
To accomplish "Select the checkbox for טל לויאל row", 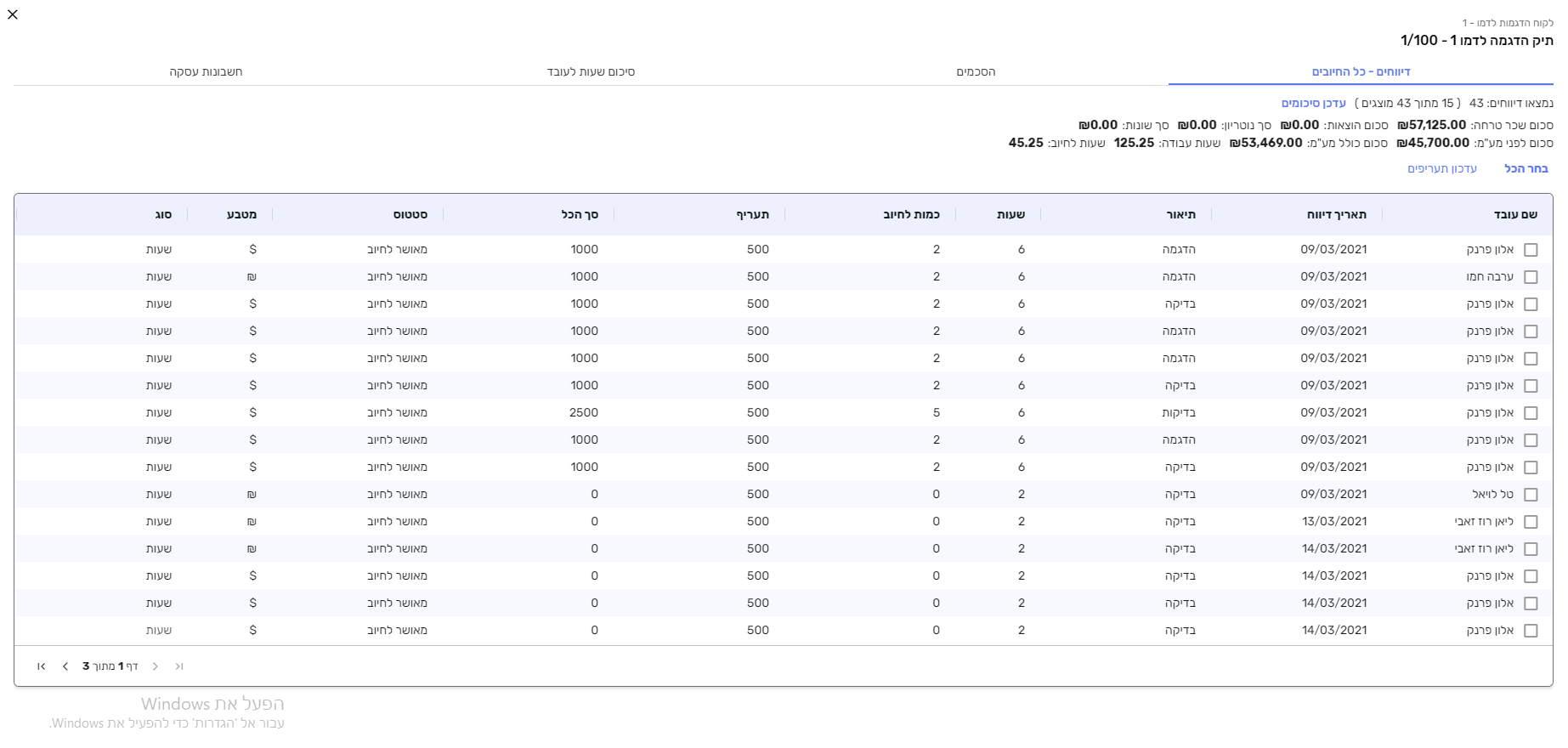I will click(x=1531, y=495).
